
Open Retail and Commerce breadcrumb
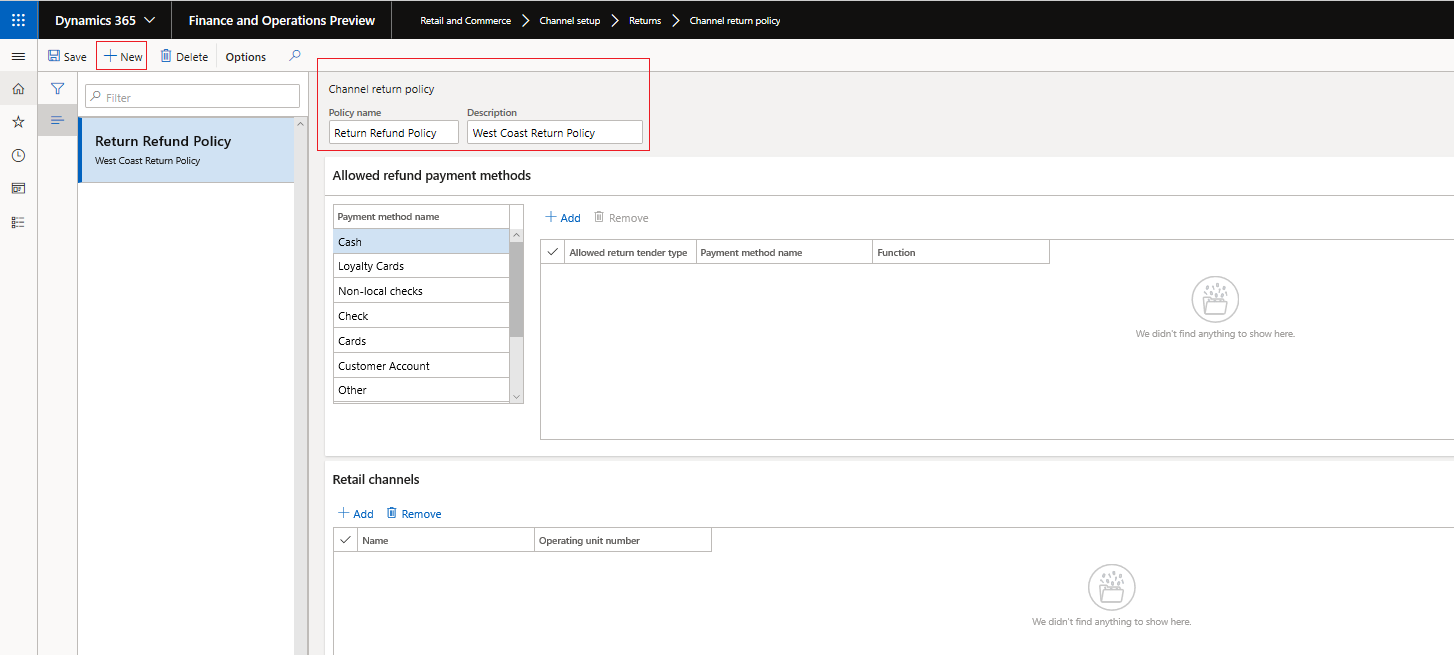(x=465, y=20)
